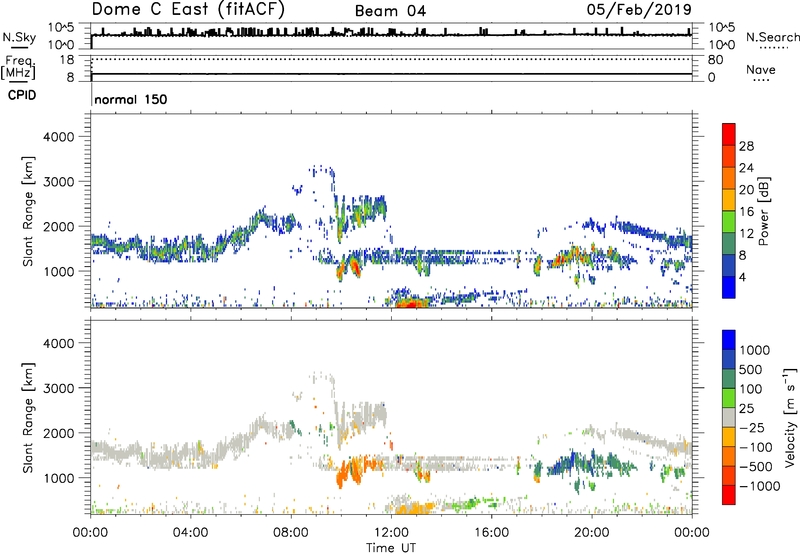Select '4000' on the power panel range axis

[58, 137]
